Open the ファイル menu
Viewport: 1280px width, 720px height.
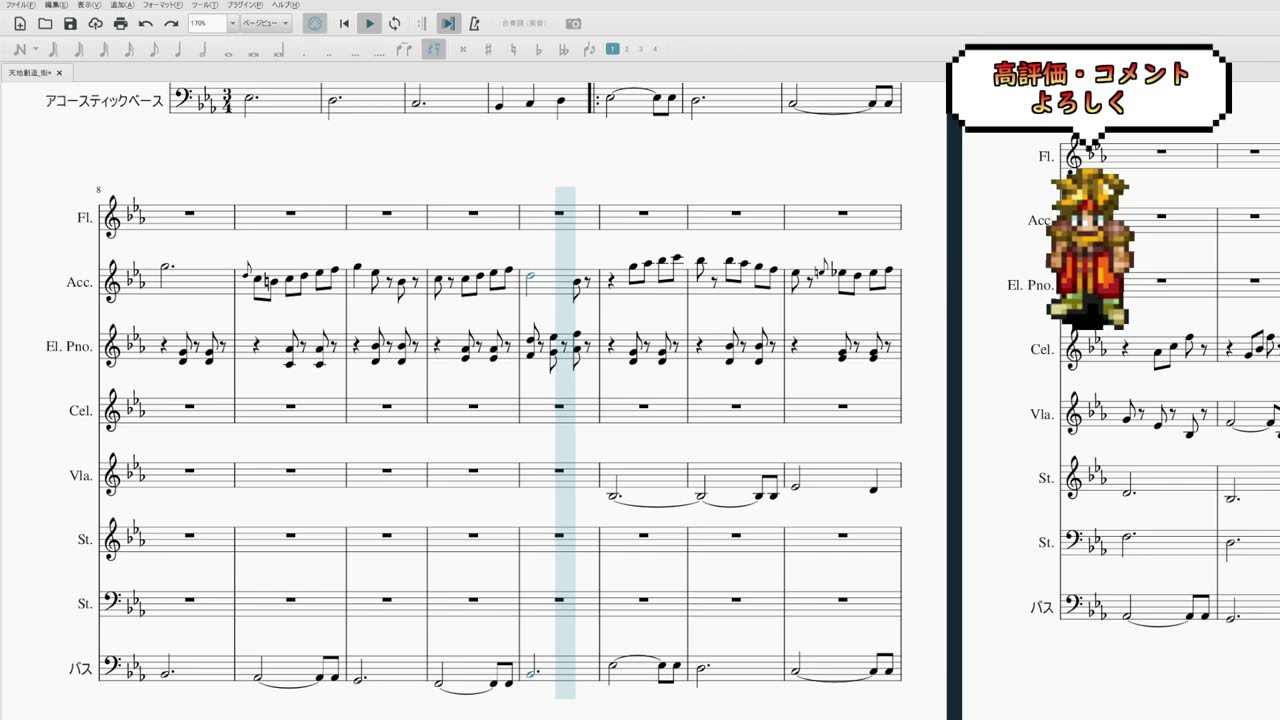(20, 5)
